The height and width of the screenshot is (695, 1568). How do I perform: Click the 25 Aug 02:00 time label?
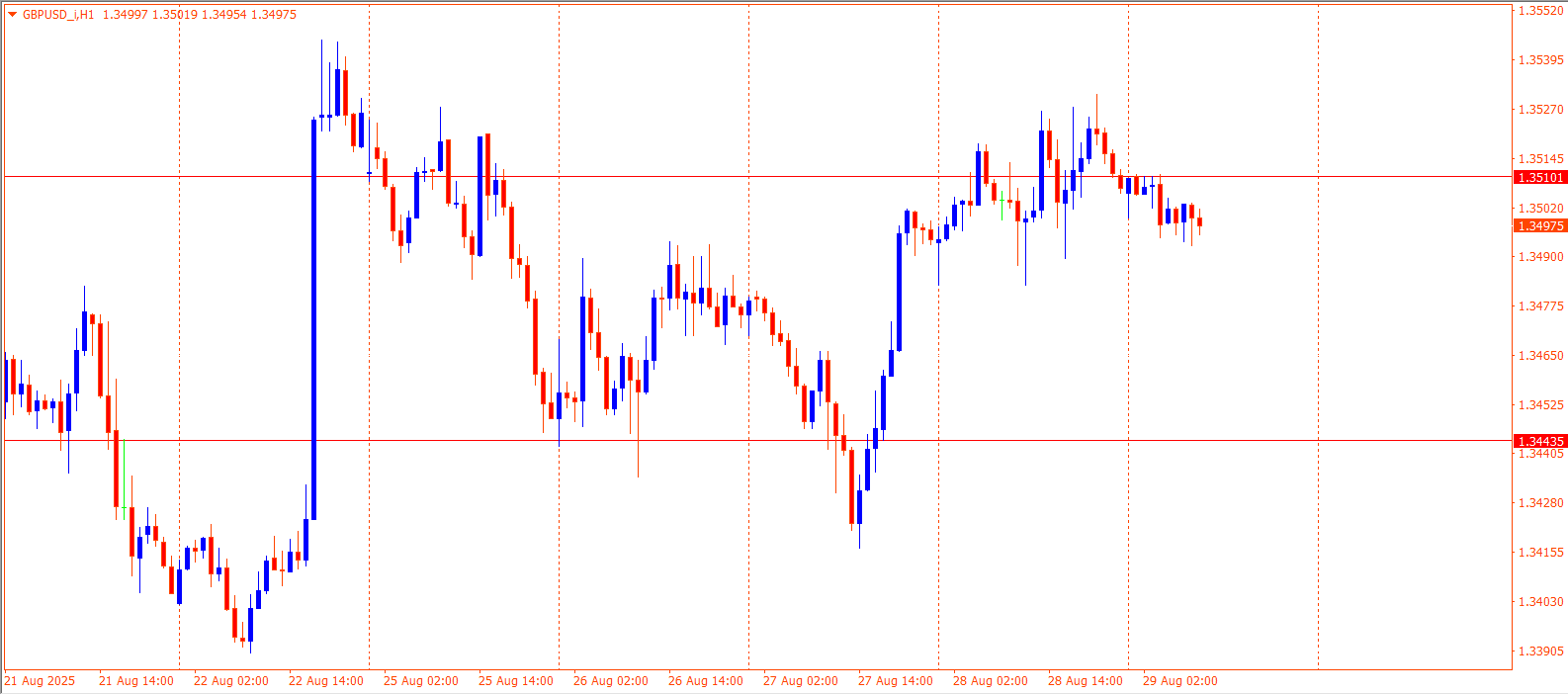[x=421, y=681]
